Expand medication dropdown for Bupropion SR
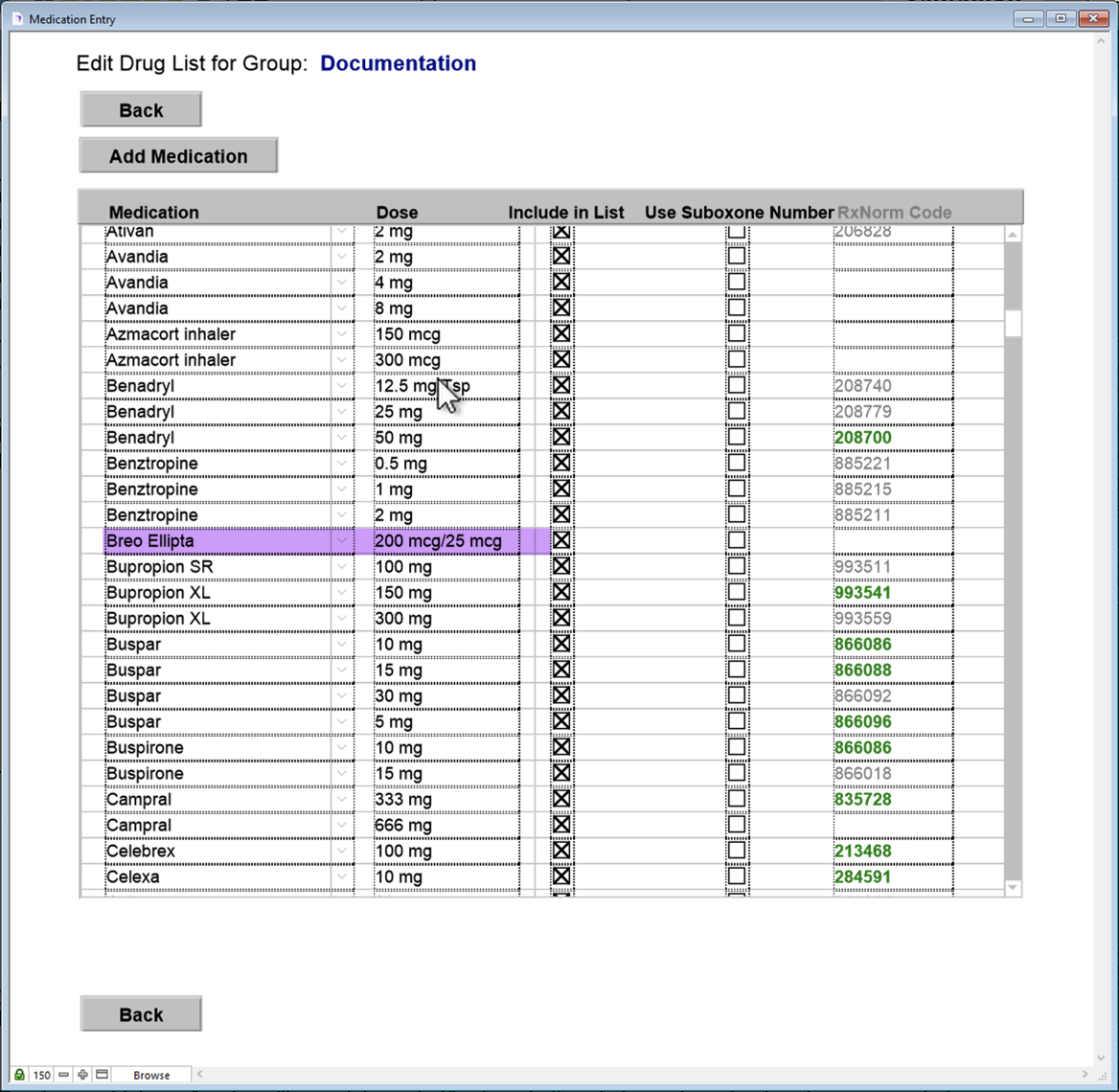The width and height of the screenshot is (1119, 1092). 342,567
